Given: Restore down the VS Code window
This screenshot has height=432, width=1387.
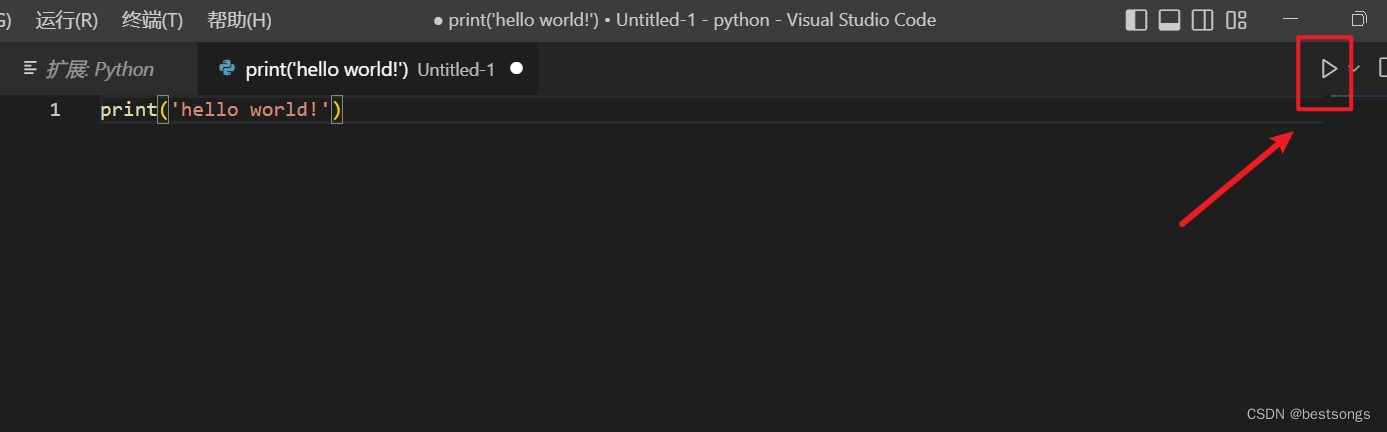Looking at the screenshot, I should tap(1359, 20).
